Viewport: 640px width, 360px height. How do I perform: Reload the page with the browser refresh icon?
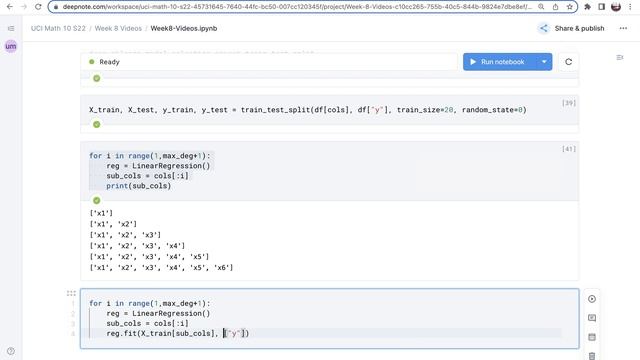pyautogui.click(x=38, y=7)
